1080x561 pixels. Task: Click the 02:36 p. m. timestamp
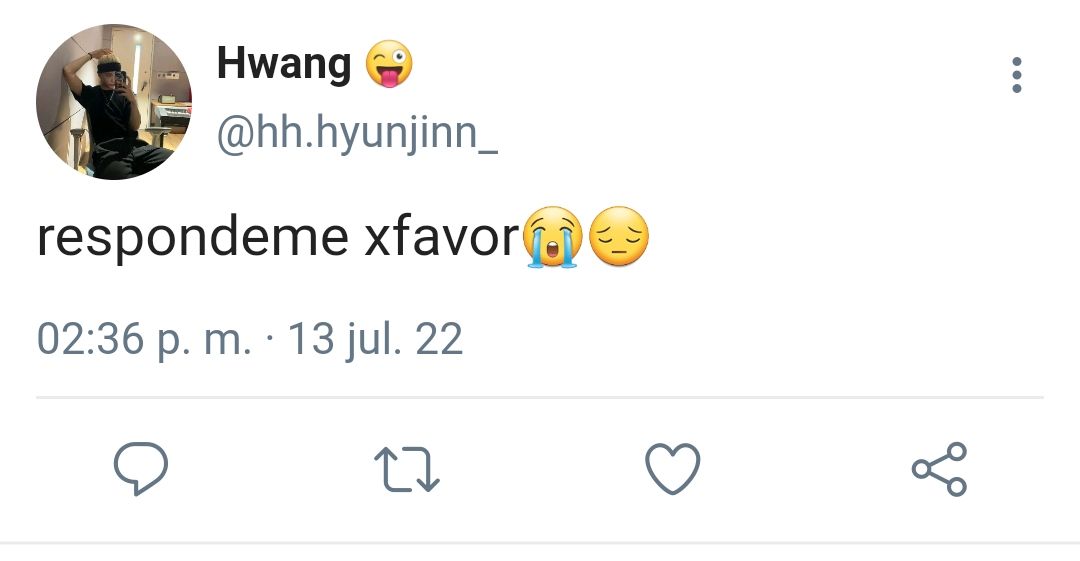pyautogui.click(x=144, y=340)
